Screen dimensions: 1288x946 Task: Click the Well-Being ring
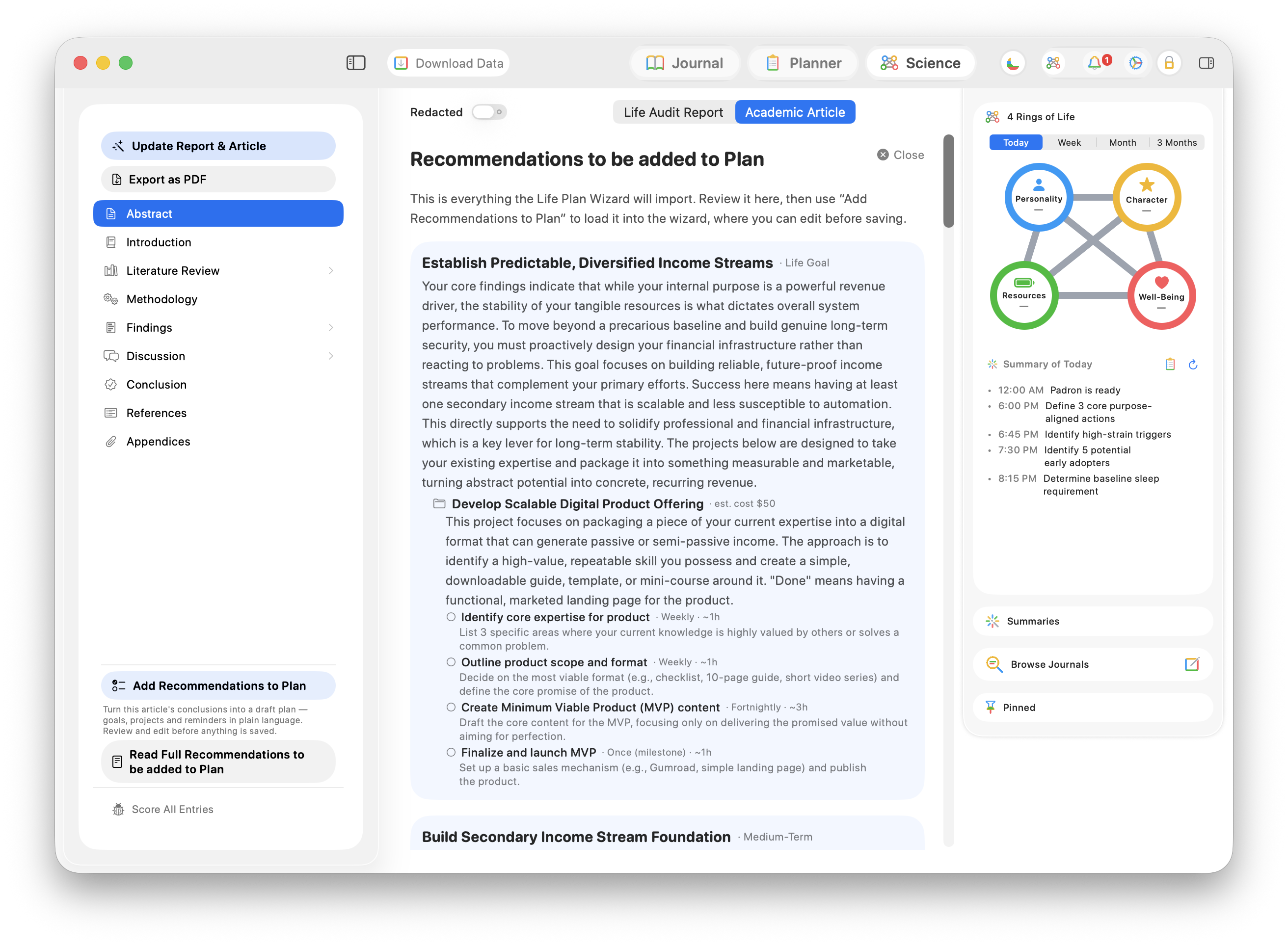[1161, 295]
